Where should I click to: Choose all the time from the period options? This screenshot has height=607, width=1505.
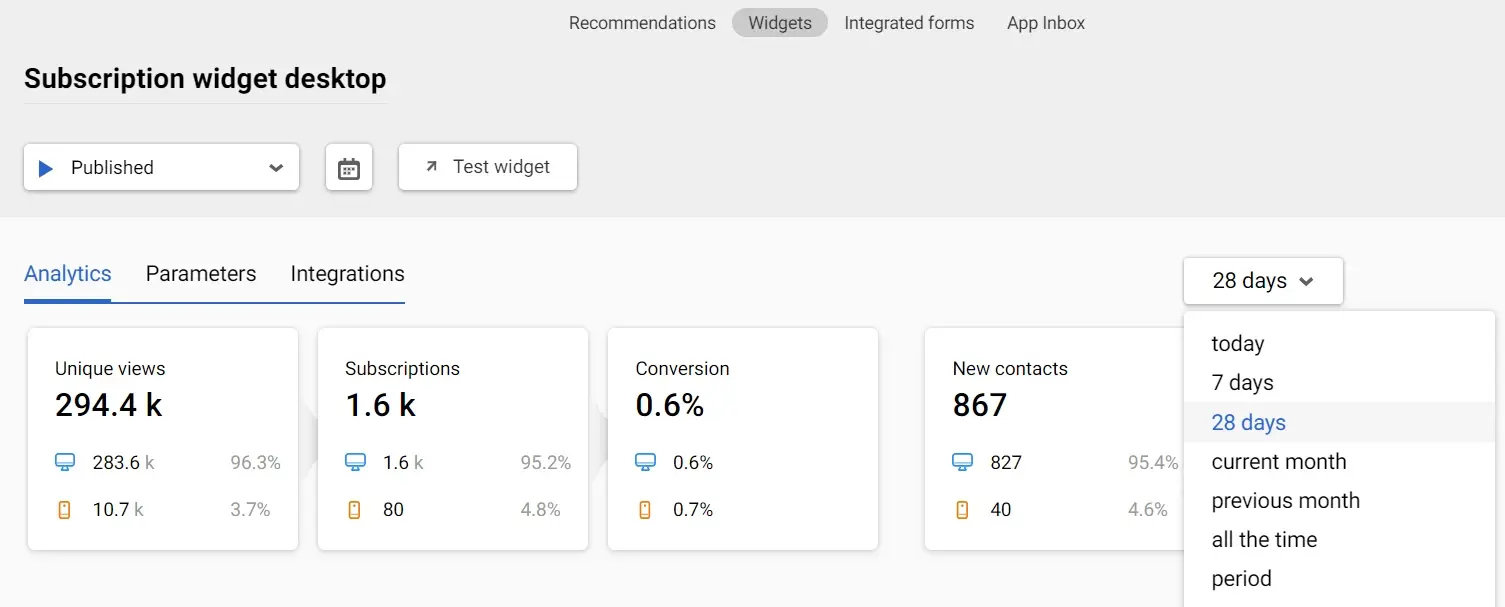tap(1262, 539)
